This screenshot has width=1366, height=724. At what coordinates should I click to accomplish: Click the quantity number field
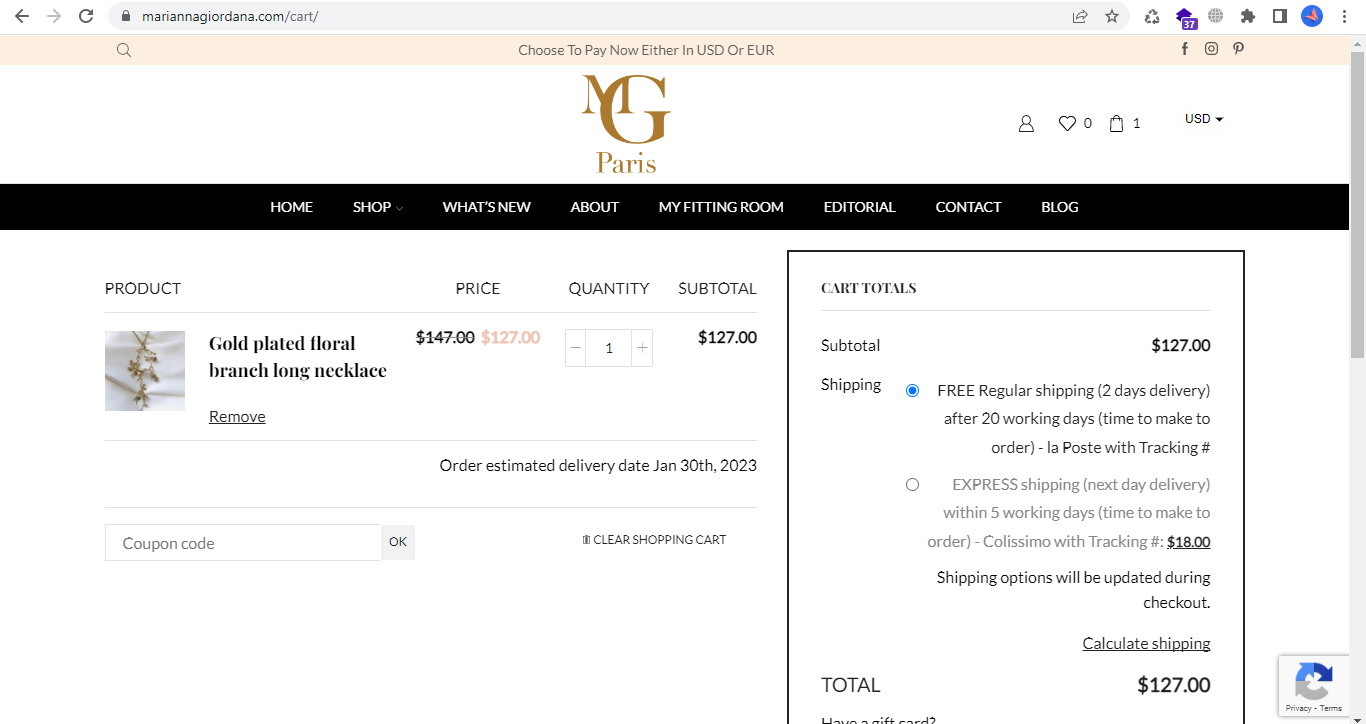pos(609,348)
